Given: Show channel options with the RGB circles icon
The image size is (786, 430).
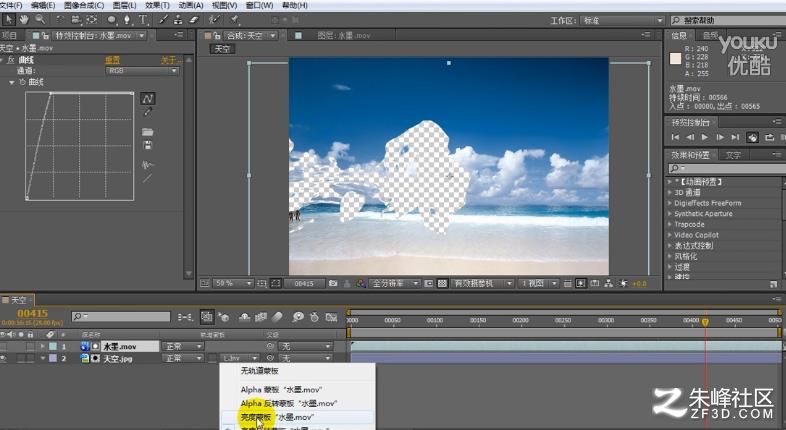Looking at the screenshot, I should pos(361,284).
